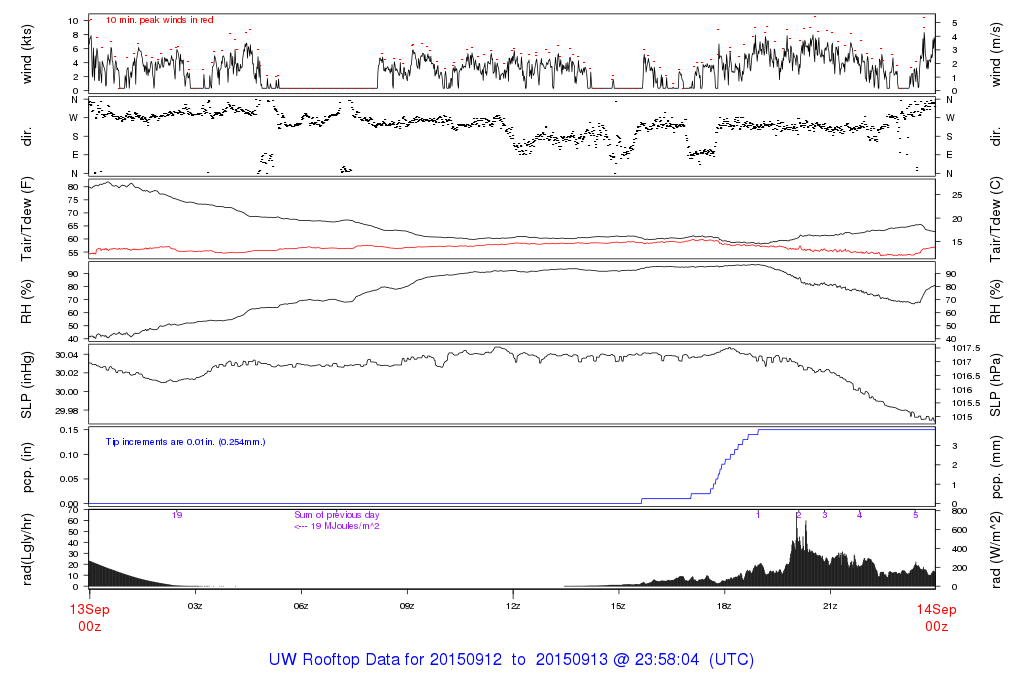
Task: Click the 18z time axis label
Action: point(724,607)
